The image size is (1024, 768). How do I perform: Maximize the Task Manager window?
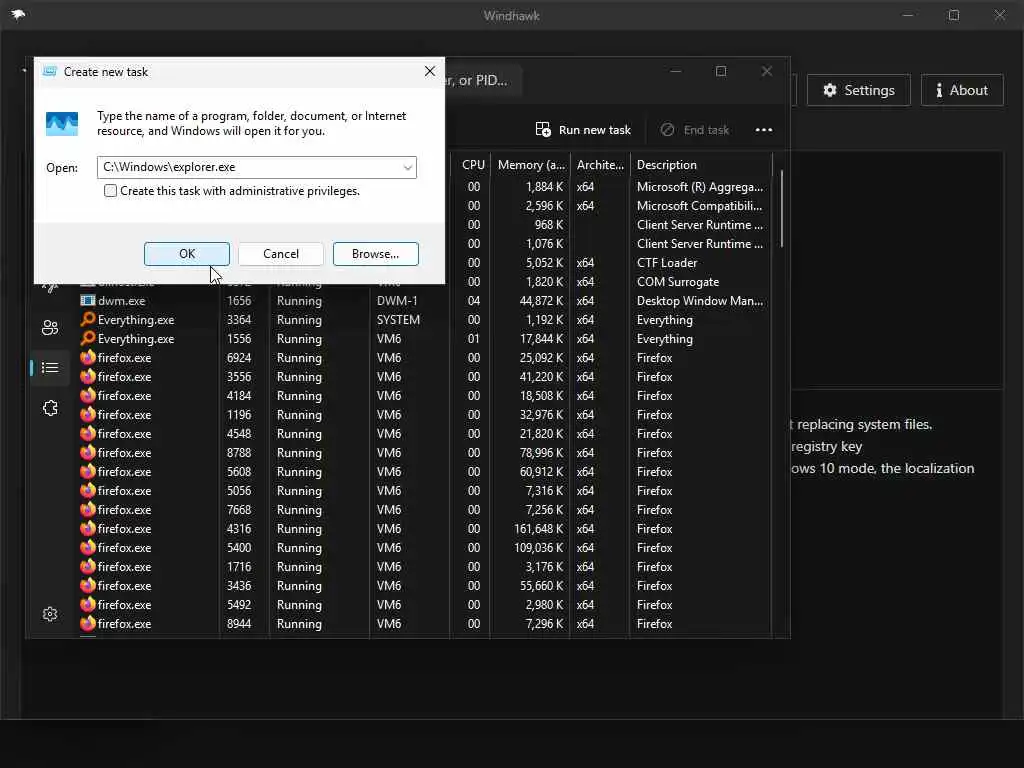click(x=721, y=71)
